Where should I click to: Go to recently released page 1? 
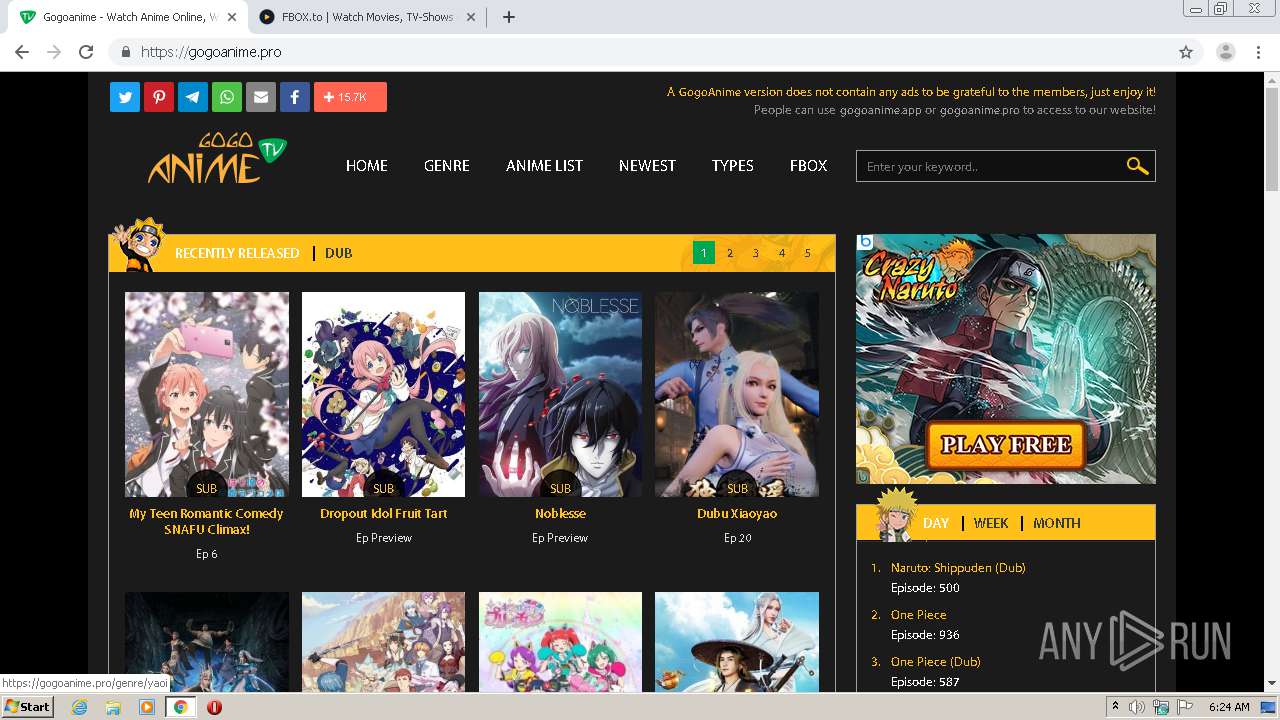[x=704, y=253]
